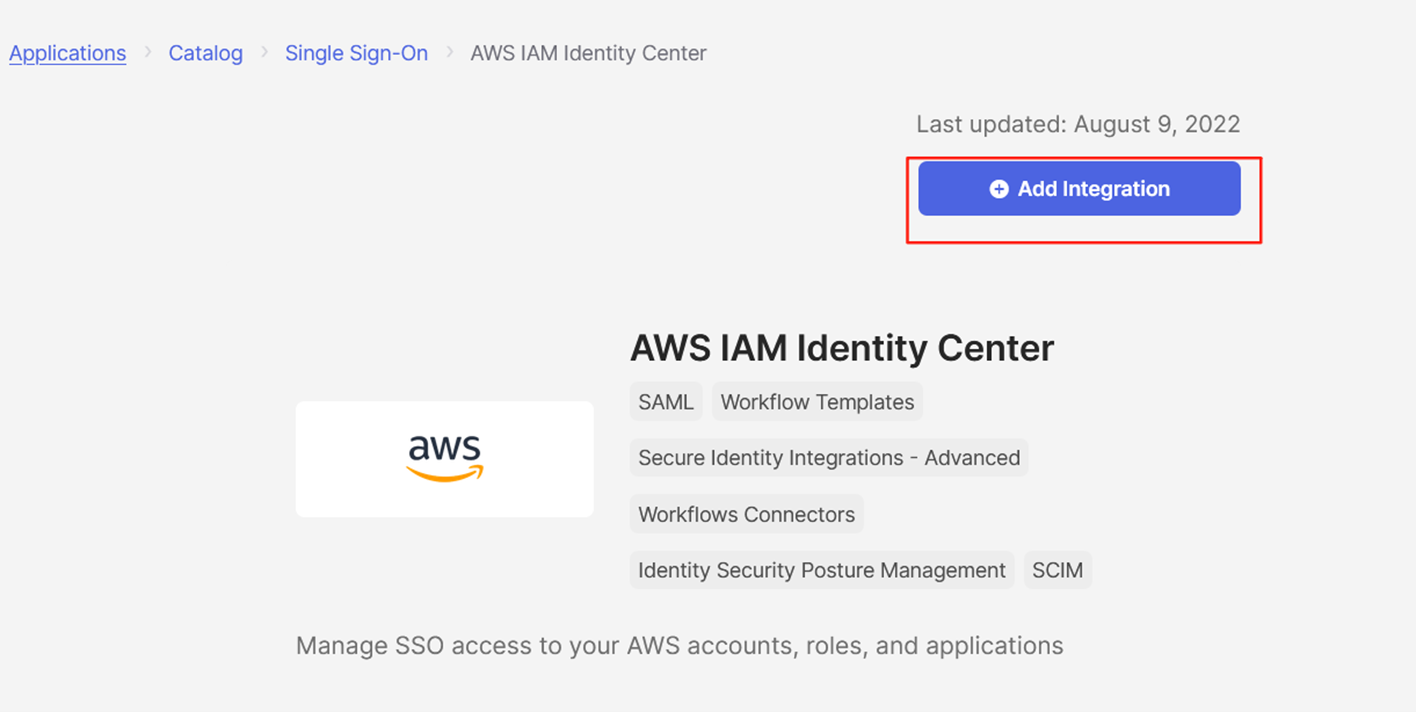Select the SCIM tag
This screenshot has height=712, width=1416.
click(x=1057, y=570)
